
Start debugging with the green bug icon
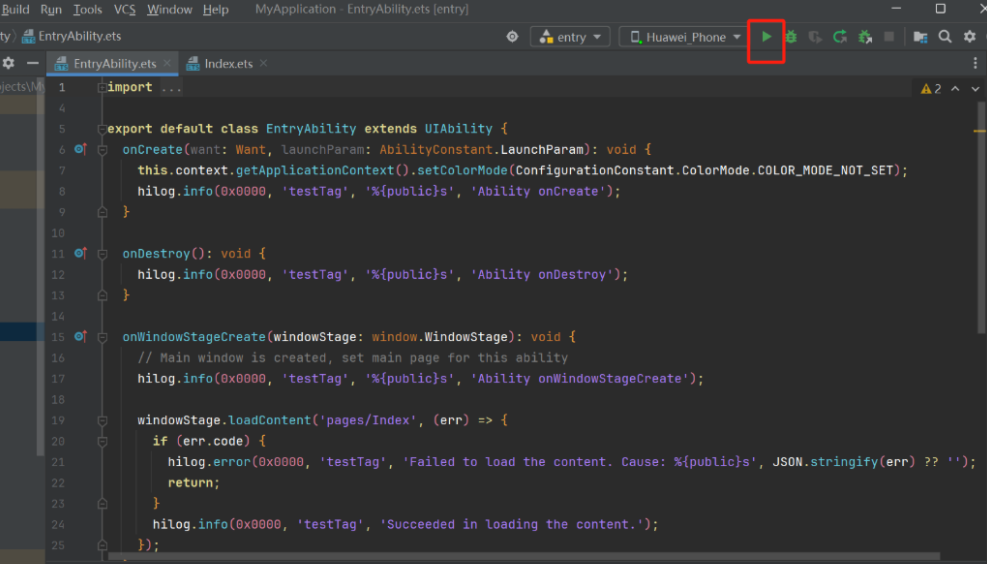tap(791, 37)
